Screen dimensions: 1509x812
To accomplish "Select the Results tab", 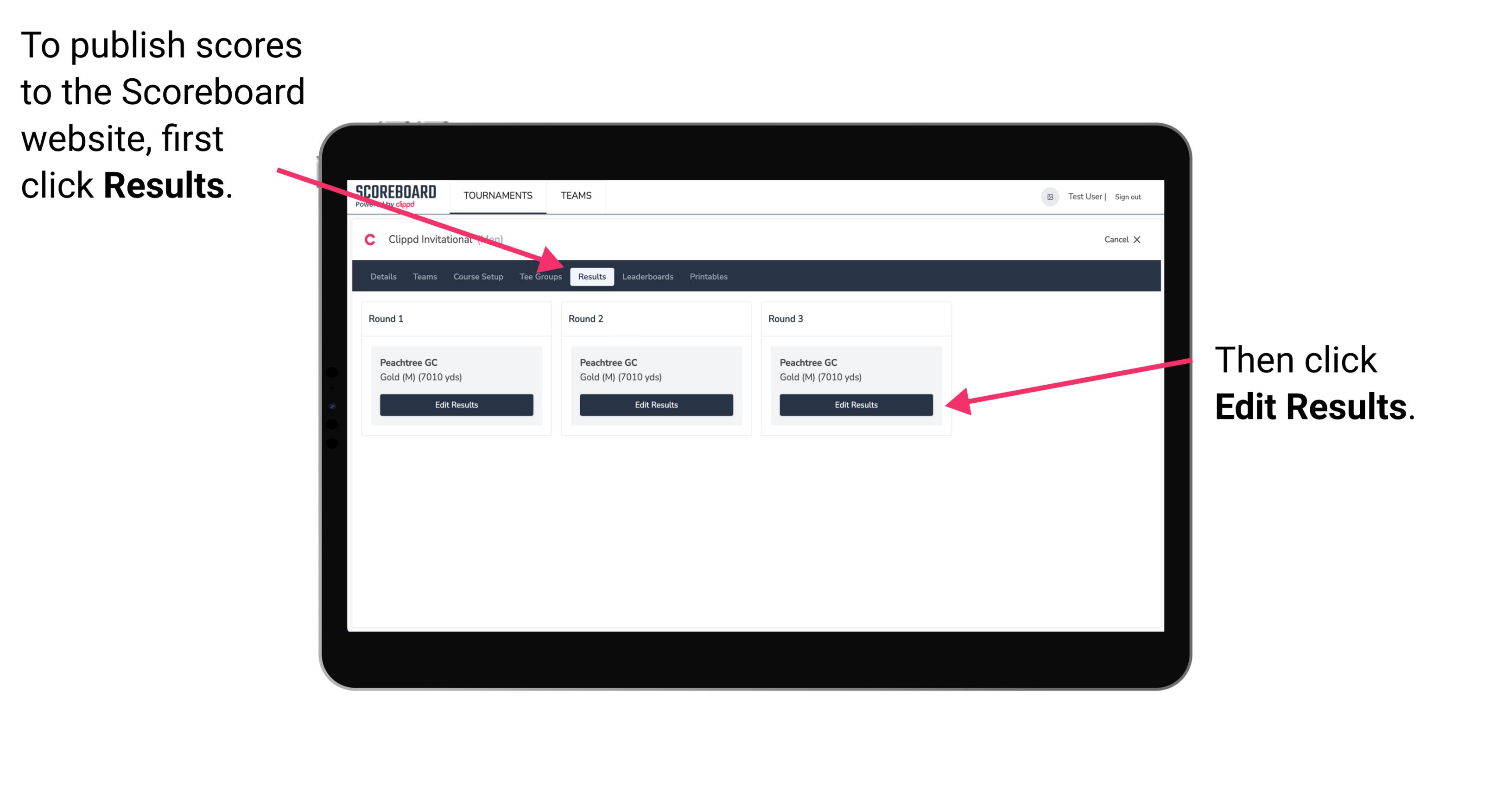I will 592,276.
